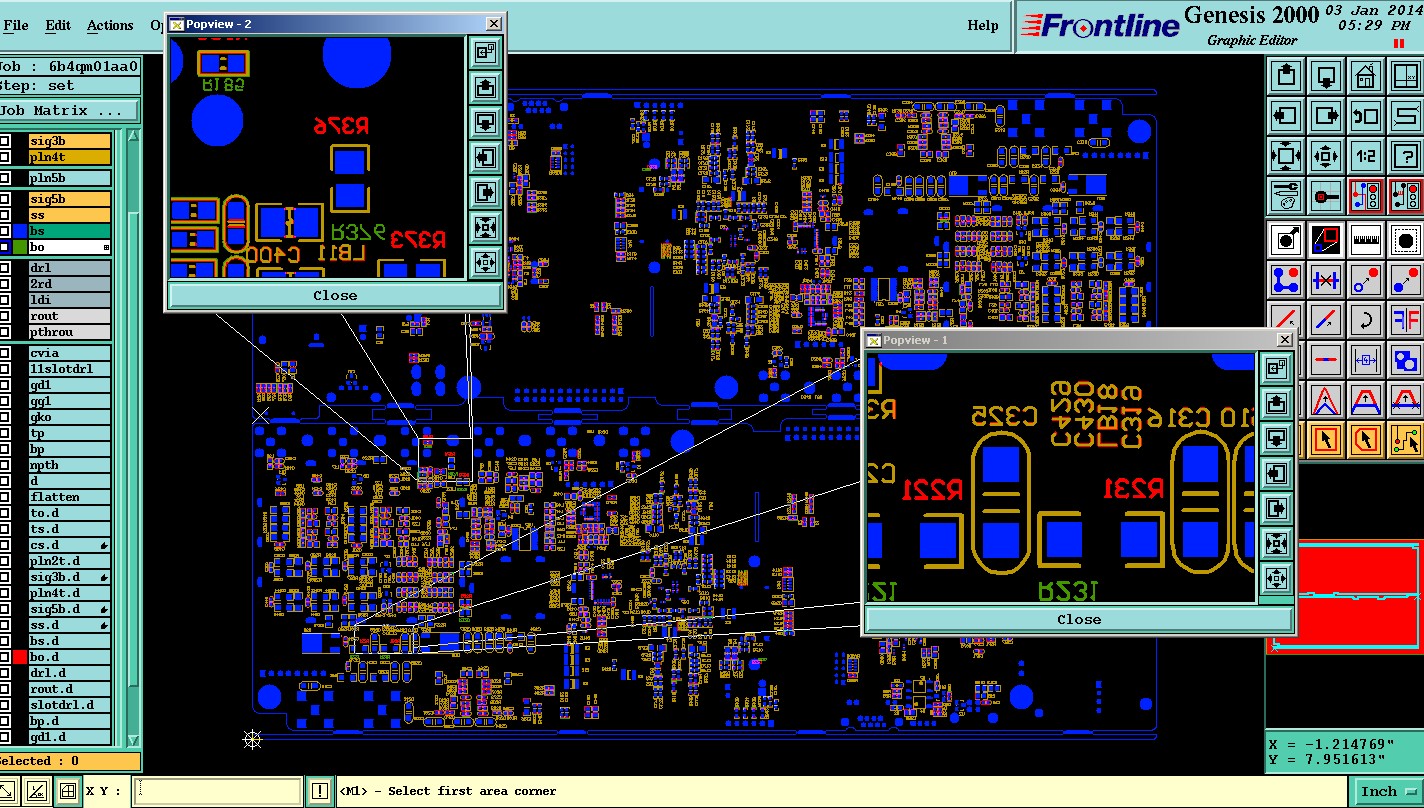The image size is (1424, 808).
Task: Toggle the pln5b layer checkbox
Action: (5, 178)
